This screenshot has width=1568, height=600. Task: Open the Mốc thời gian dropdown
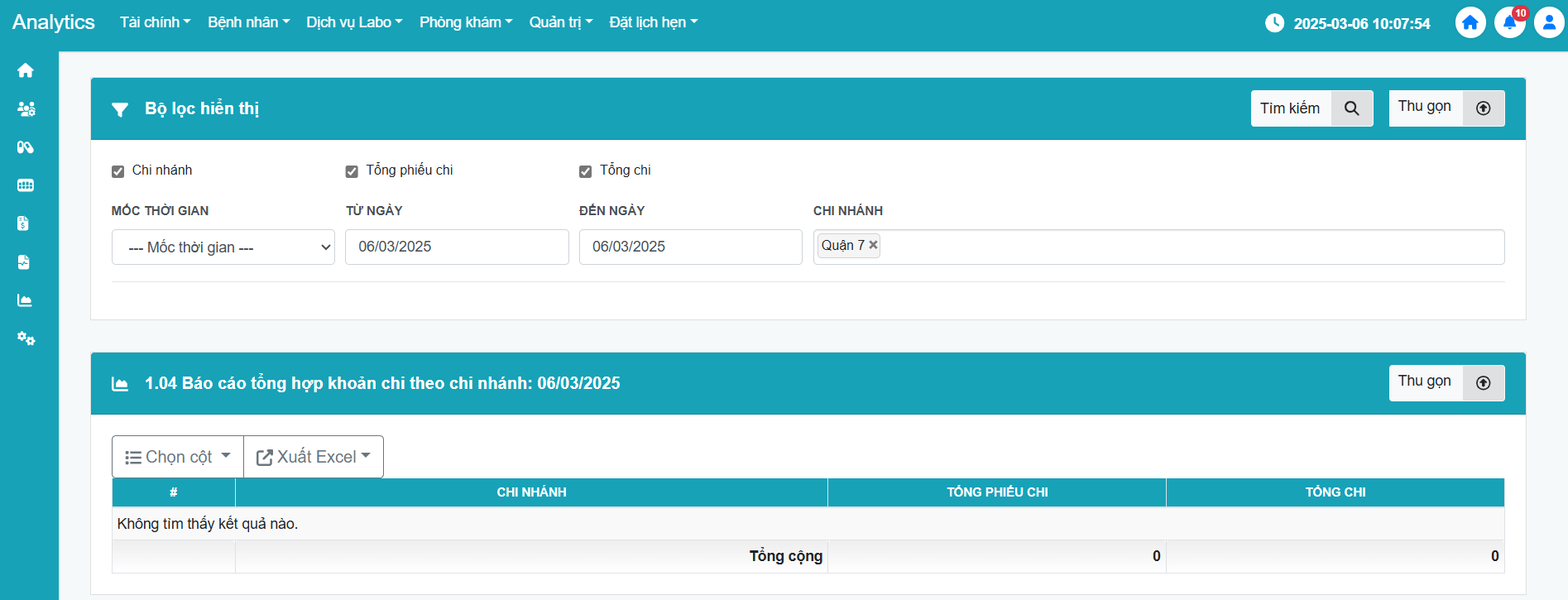pos(223,247)
